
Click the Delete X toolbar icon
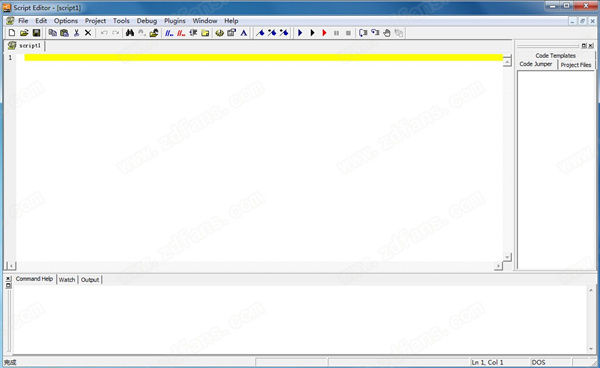[x=88, y=33]
